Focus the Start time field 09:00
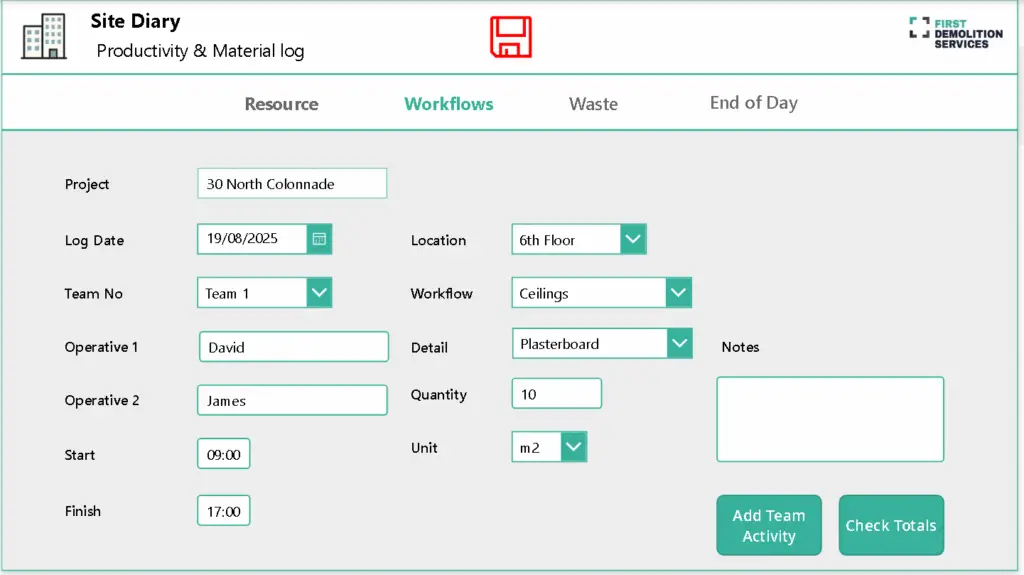 (x=223, y=454)
